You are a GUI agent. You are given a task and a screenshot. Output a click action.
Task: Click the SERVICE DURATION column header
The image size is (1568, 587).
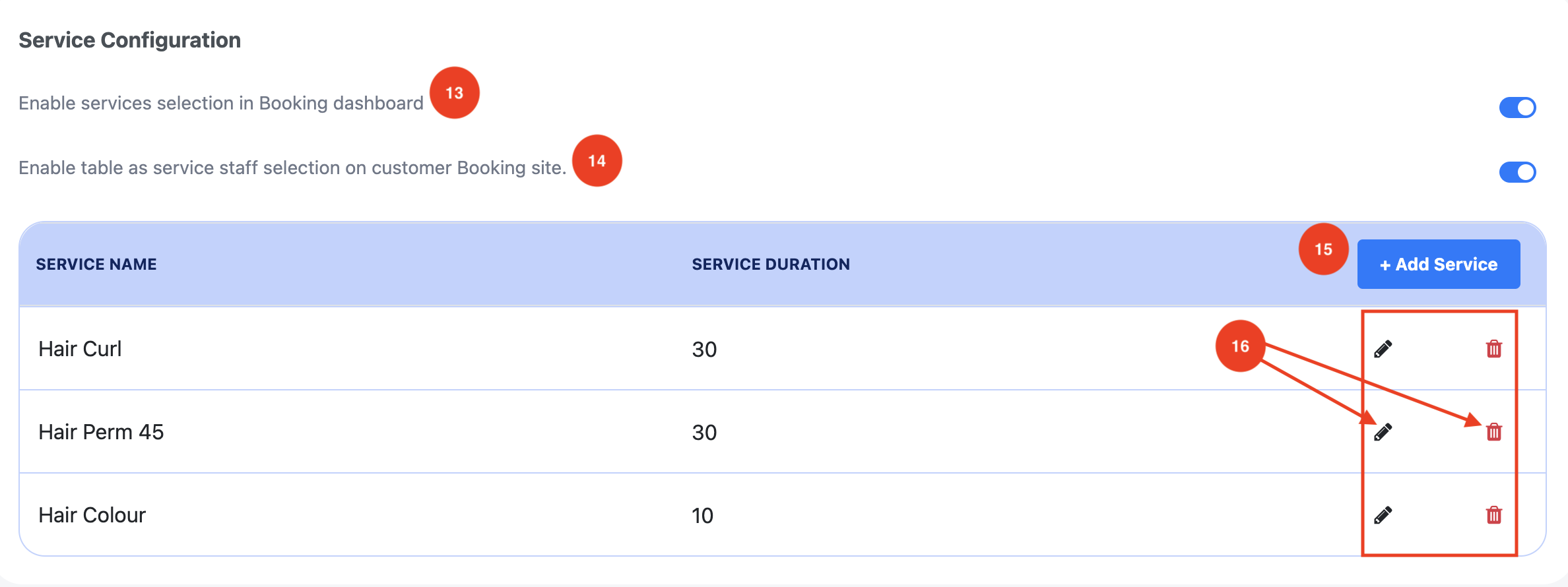click(x=771, y=264)
